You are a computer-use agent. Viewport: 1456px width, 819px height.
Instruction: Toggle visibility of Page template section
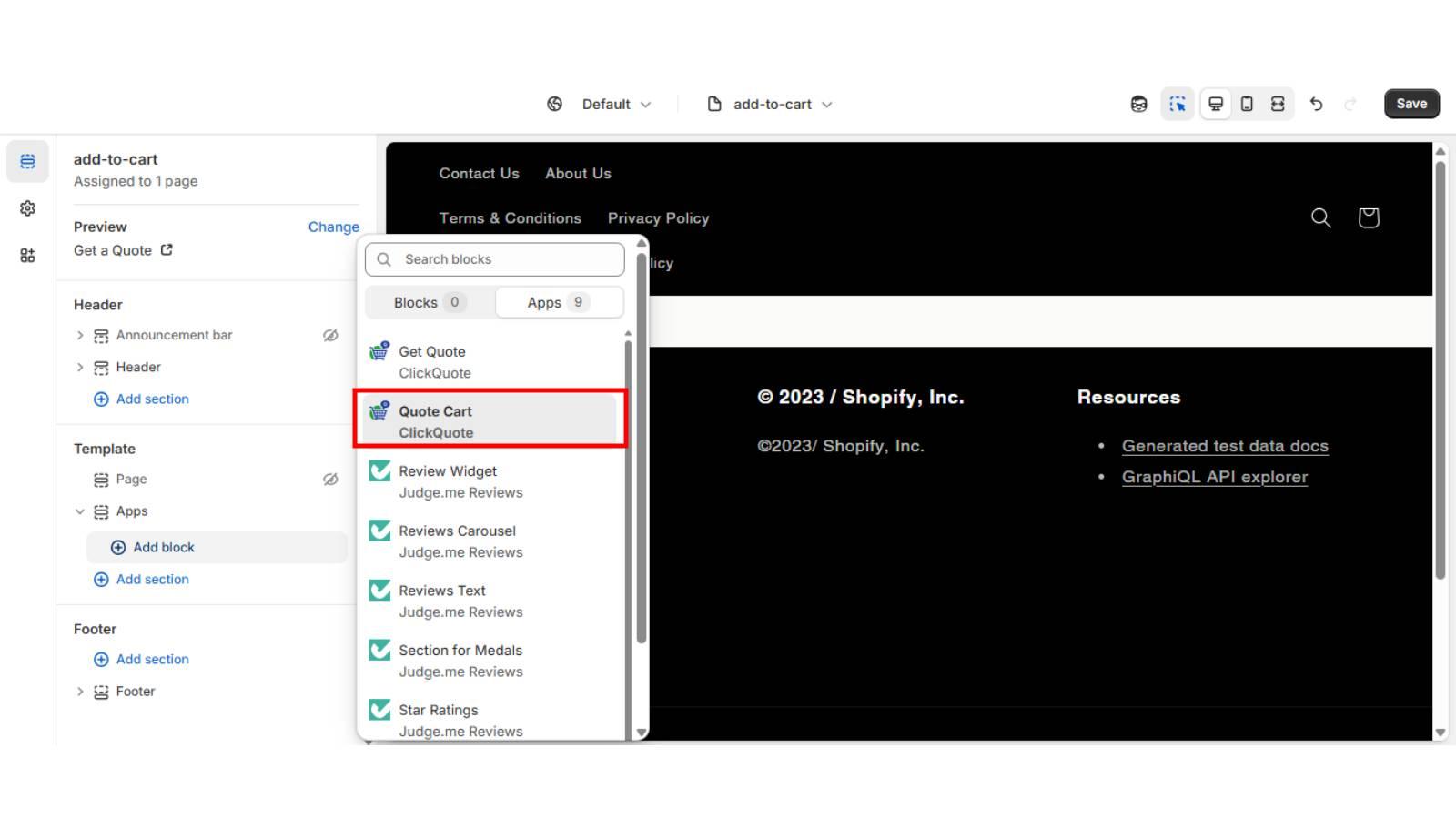[x=330, y=479]
